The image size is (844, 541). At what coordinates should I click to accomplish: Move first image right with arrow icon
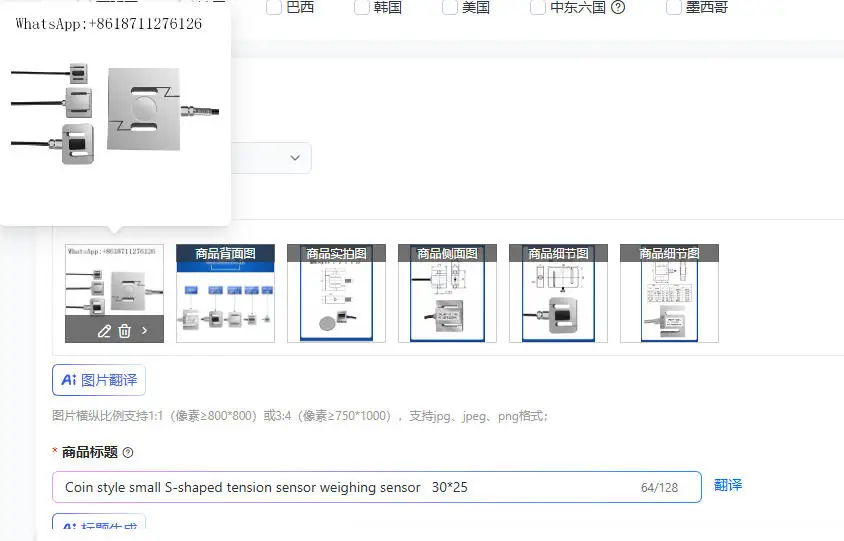(x=144, y=331)
